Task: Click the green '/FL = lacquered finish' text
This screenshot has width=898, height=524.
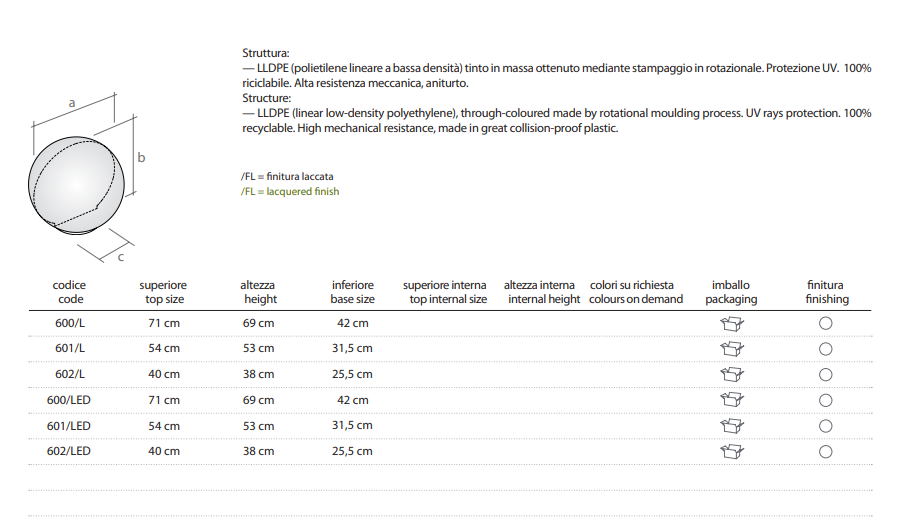Action: click(x=290, y=191)
